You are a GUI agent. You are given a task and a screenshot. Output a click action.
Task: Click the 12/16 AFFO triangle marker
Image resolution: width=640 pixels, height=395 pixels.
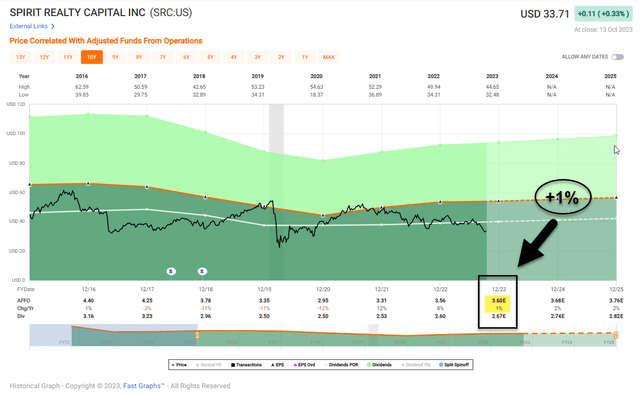89,184
